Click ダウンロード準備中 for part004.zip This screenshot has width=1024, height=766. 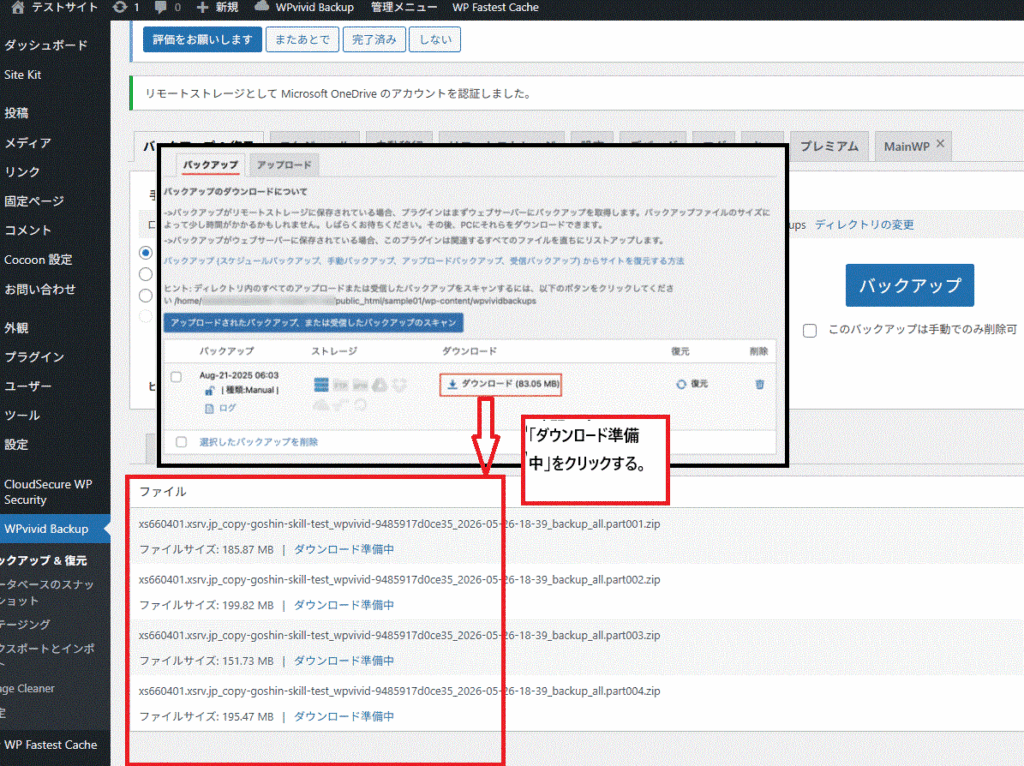[x=344, y=716]
